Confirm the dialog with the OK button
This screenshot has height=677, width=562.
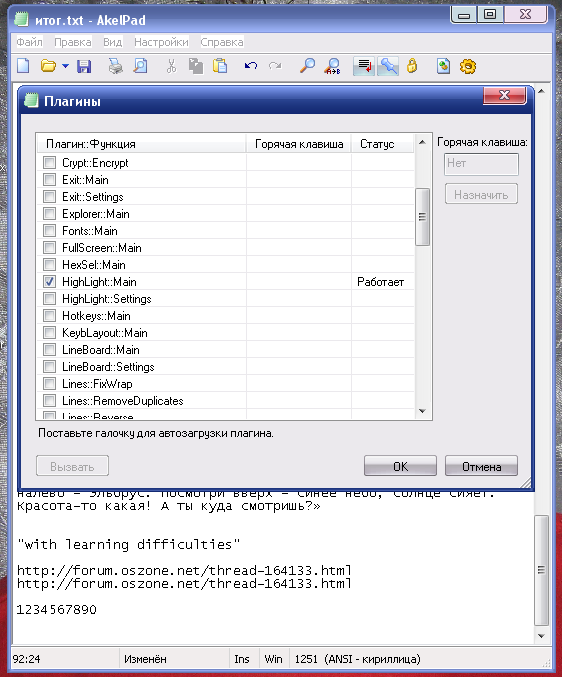tap(400, 466)
